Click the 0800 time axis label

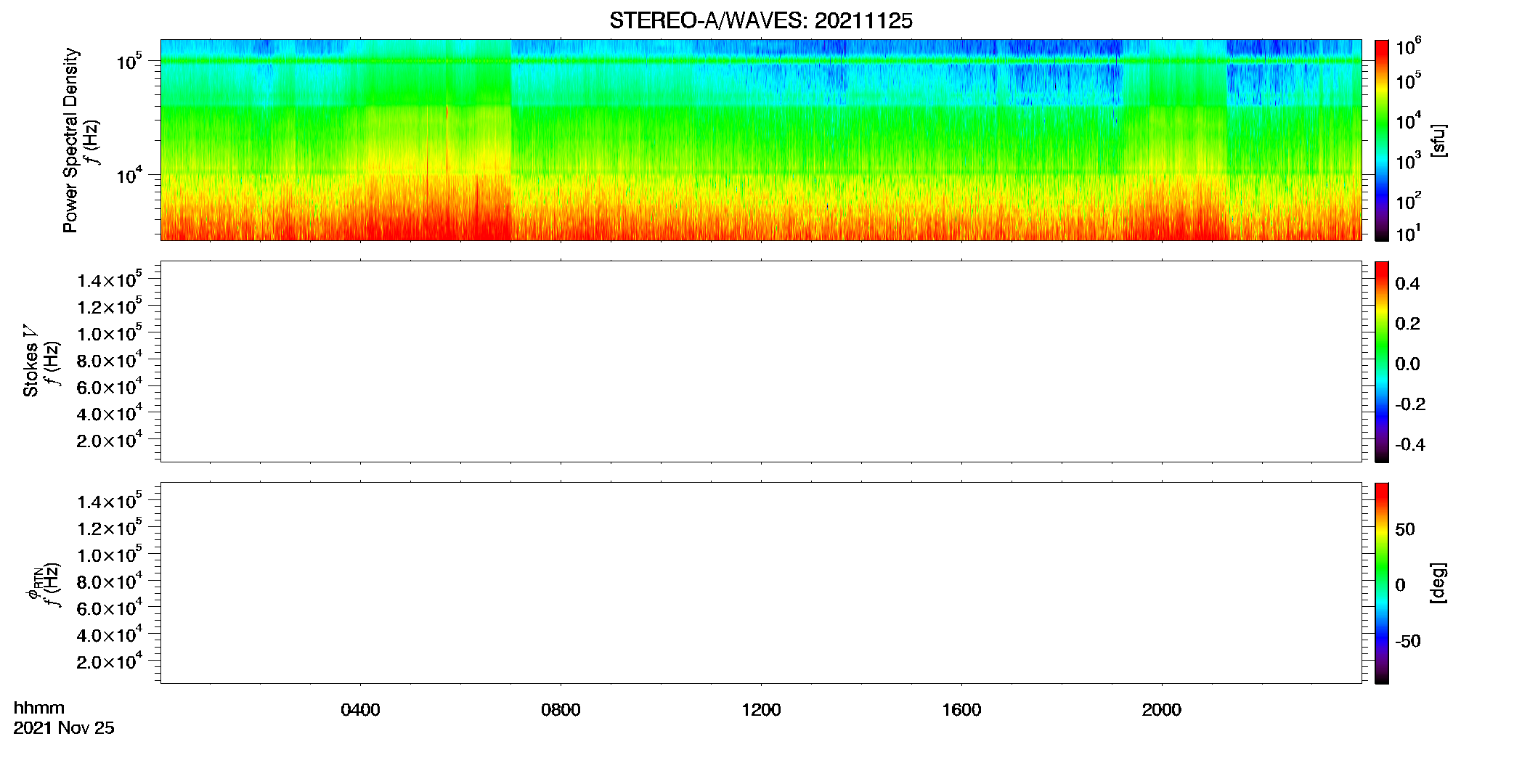pos(561,710)
